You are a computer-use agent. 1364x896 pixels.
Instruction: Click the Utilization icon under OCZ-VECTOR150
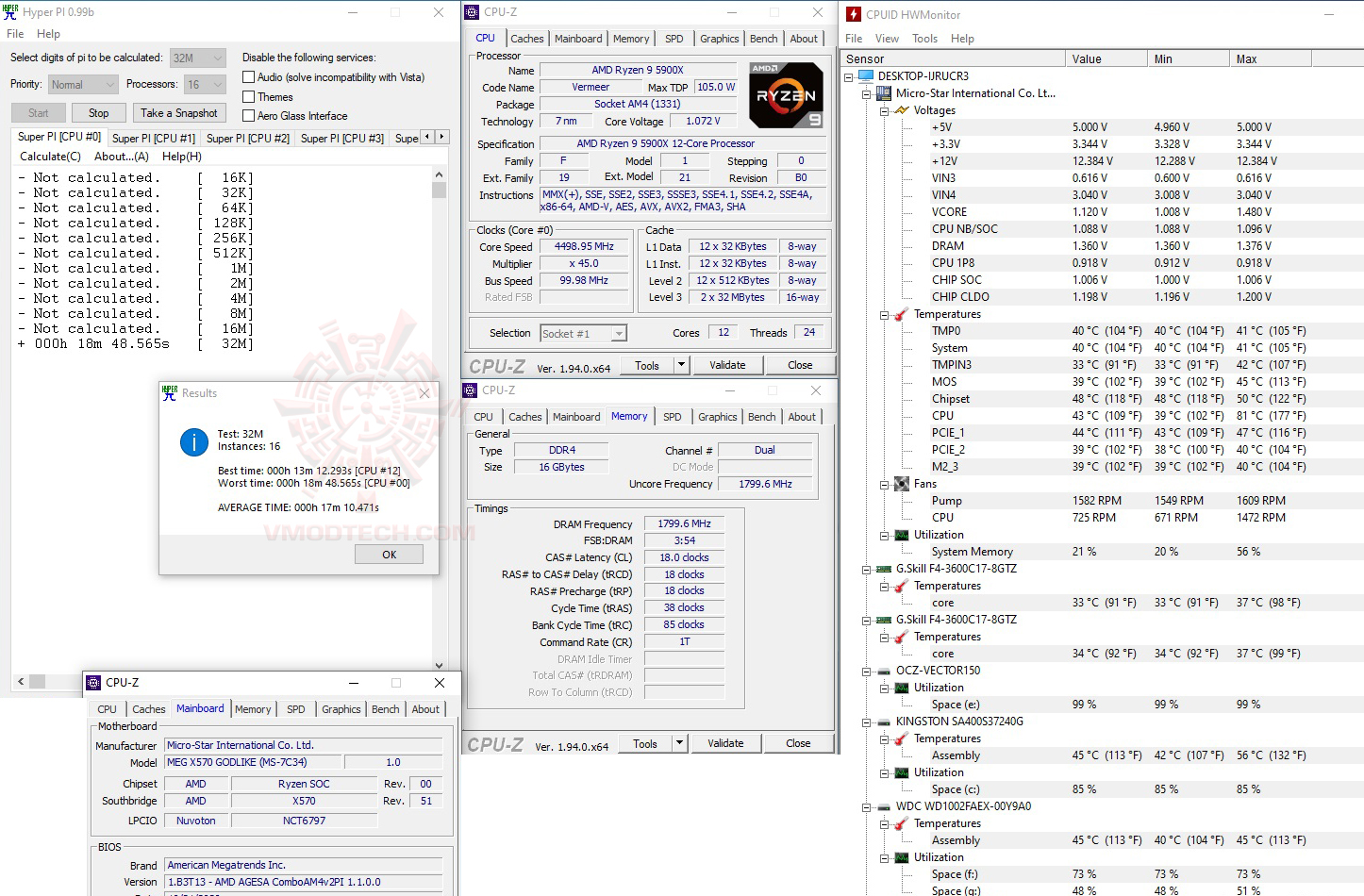902,688
